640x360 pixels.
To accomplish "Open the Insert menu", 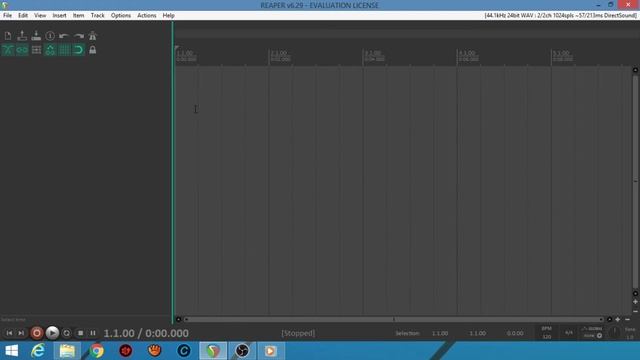I will point(59,16).
